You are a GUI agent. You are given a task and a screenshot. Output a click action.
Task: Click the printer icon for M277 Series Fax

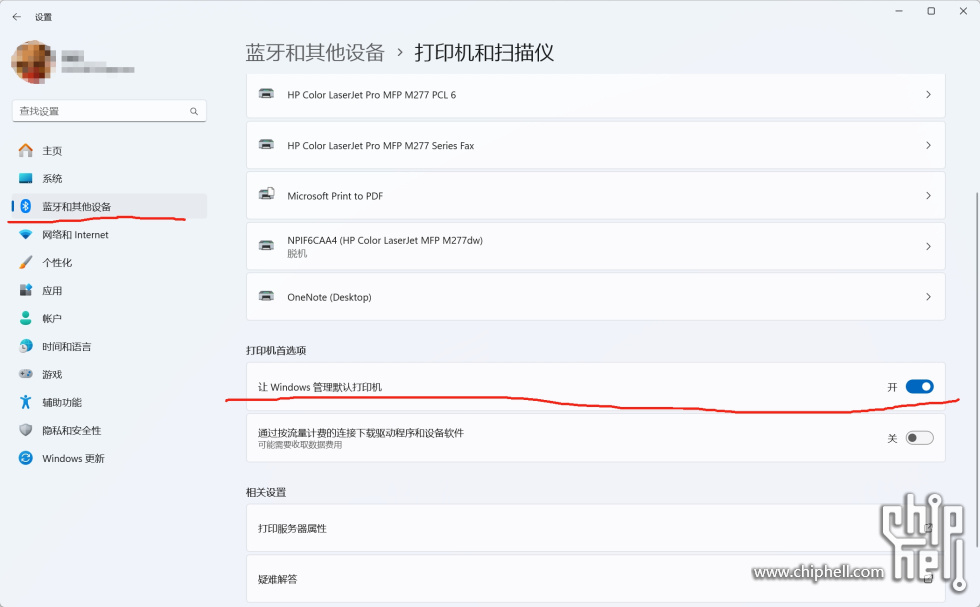point(266,145)
